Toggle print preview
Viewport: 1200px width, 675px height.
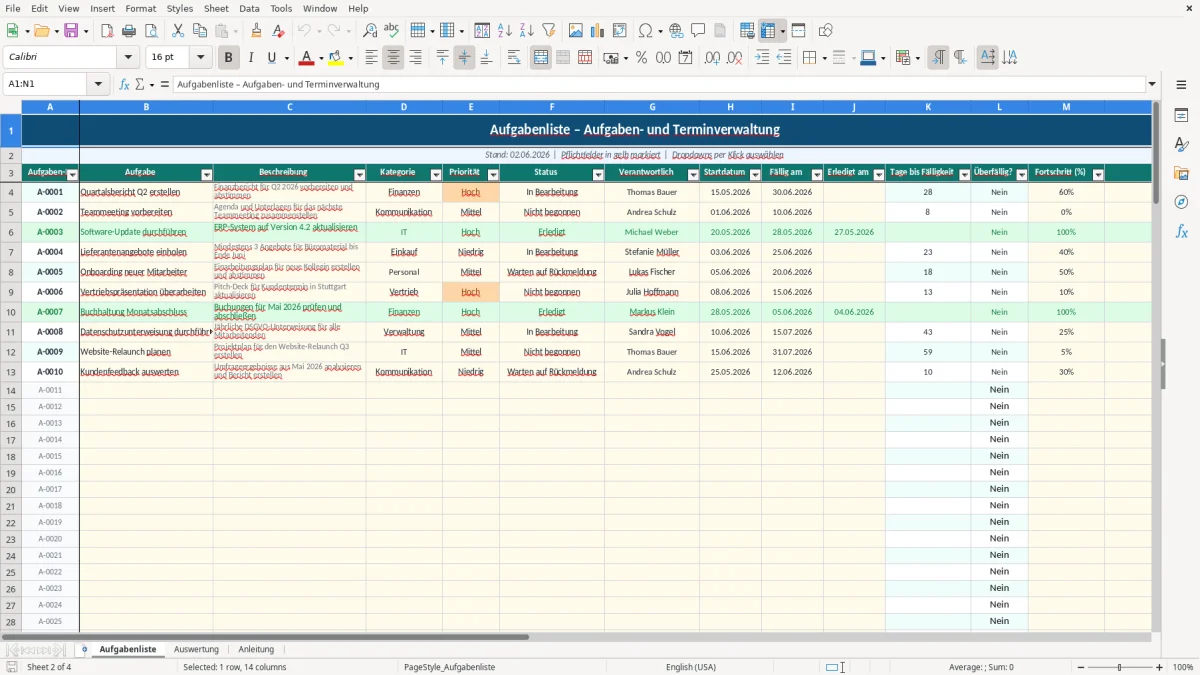coord(152,31)
